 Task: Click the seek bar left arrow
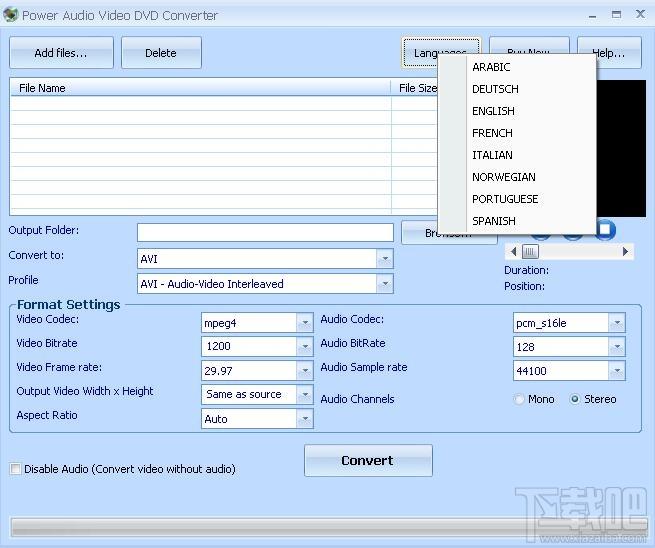point(513,251)
